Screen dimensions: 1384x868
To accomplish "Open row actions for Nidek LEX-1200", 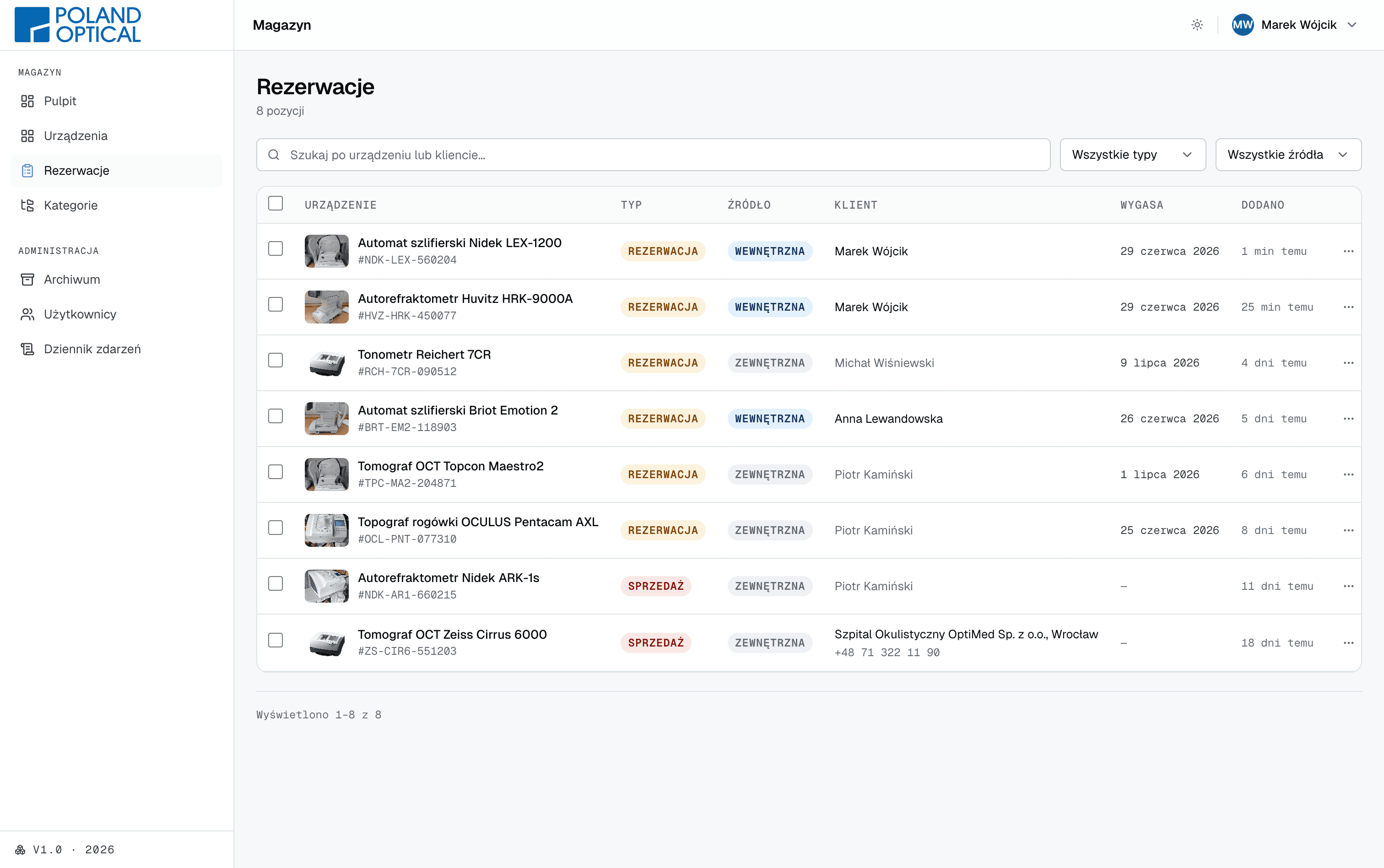I will click(x=1348, y=252).
